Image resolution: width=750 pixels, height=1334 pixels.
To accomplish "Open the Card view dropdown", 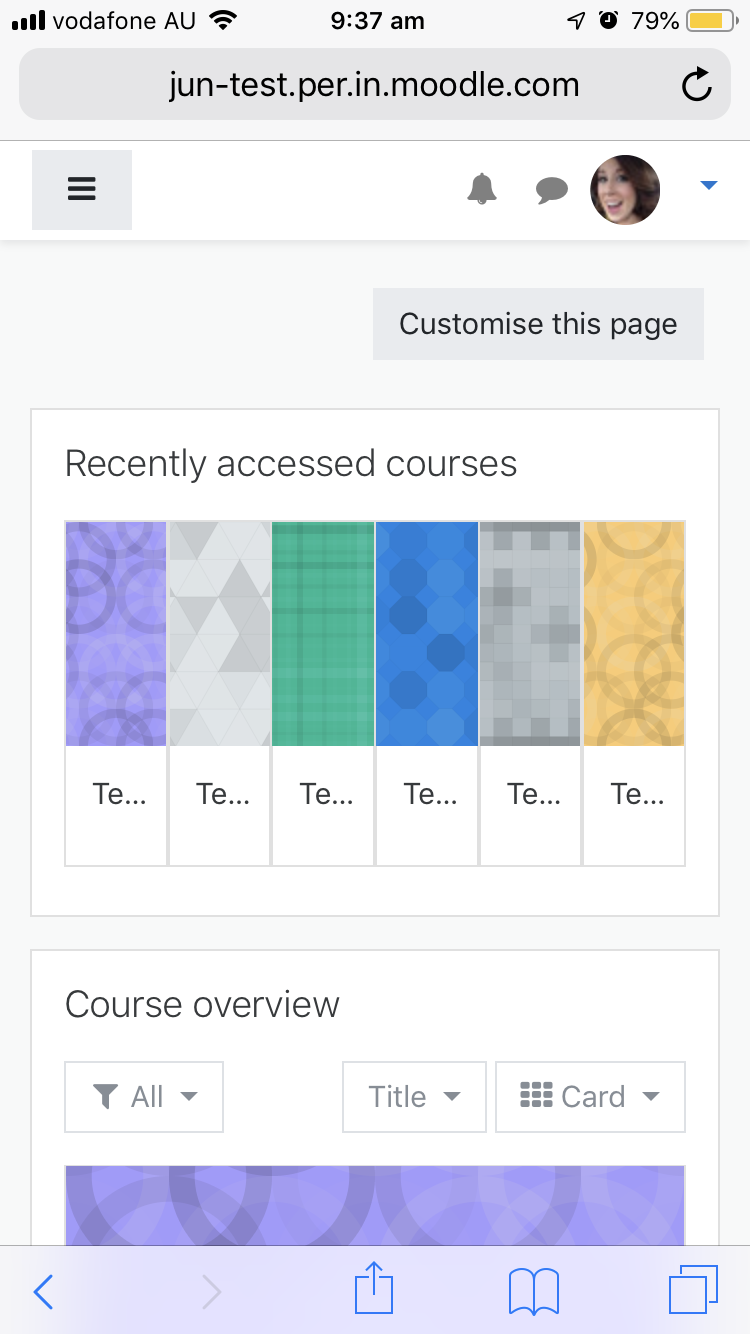I will 590,1097.
